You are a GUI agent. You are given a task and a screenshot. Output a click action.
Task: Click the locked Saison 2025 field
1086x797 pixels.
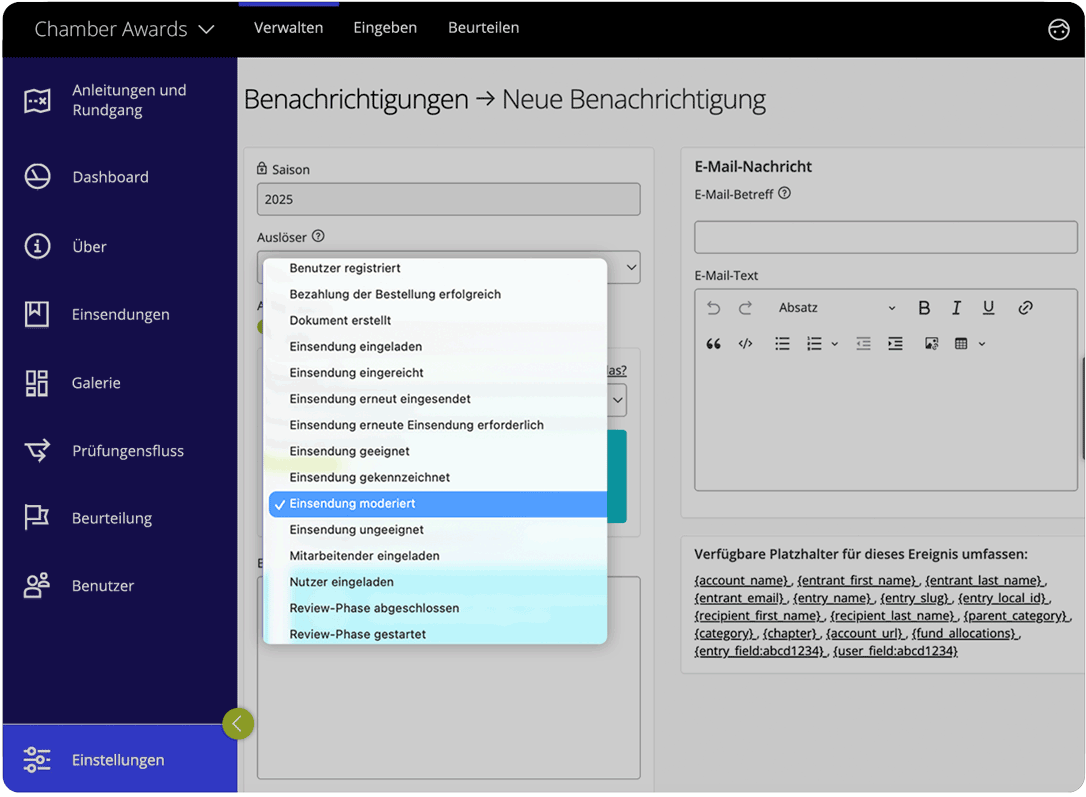pos(448,199)
